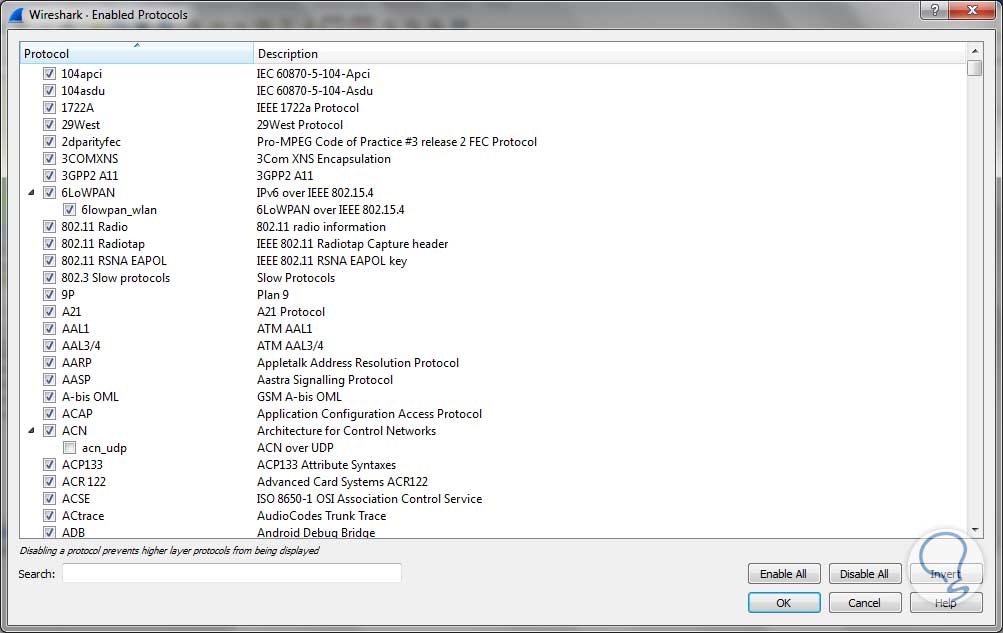Click description 'ACN over UDP'
The height and width of the screenshot is (633, 1003).
pyautogui.click(x=295, y=448)
